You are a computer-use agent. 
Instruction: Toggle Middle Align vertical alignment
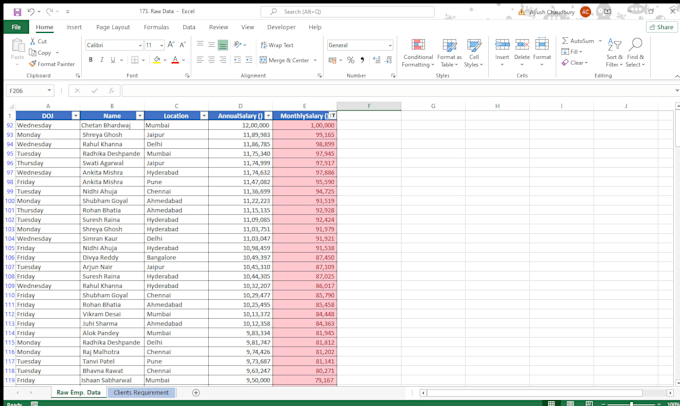(x=211, y=45)
